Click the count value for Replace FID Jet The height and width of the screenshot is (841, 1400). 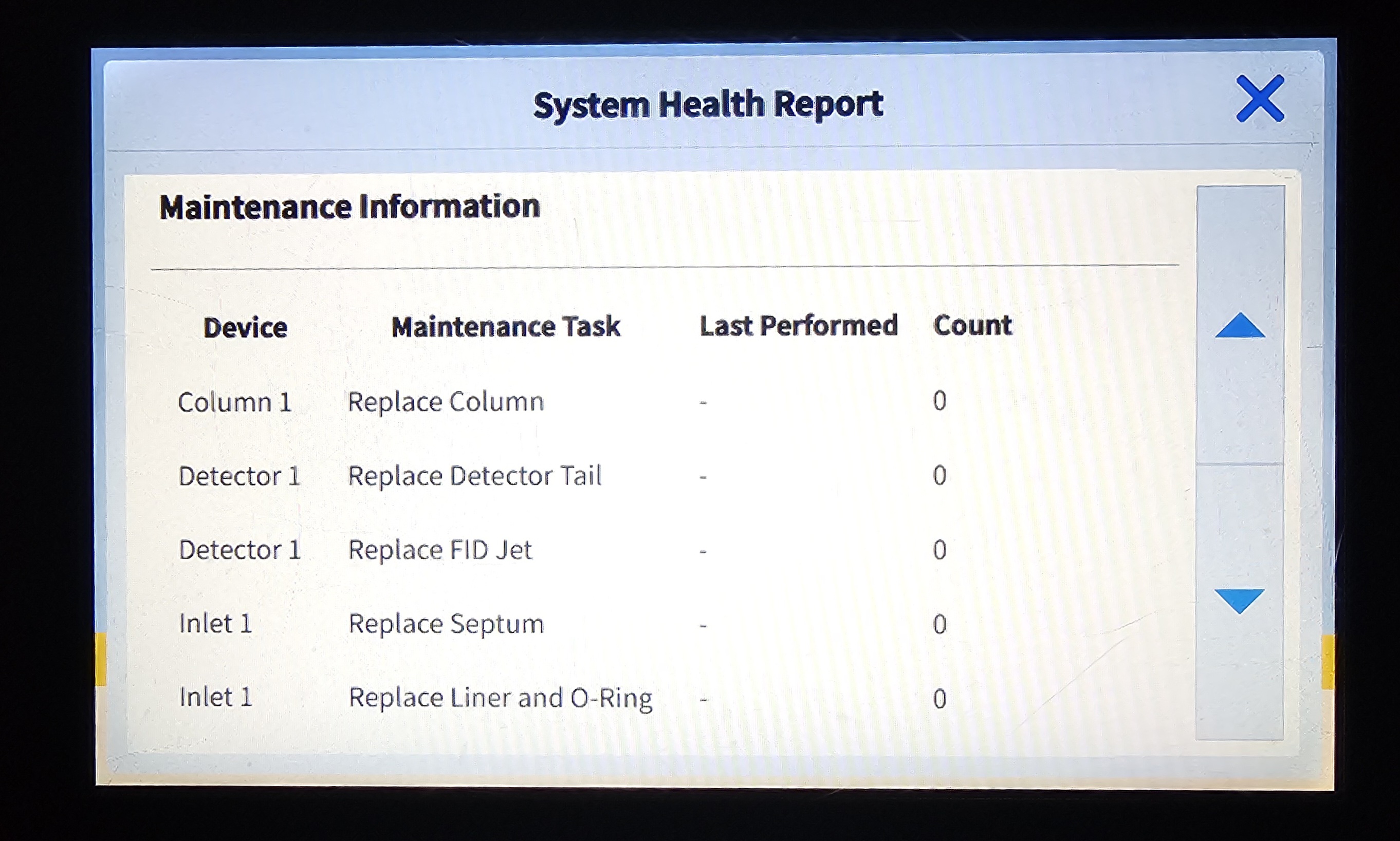(940, 550)
